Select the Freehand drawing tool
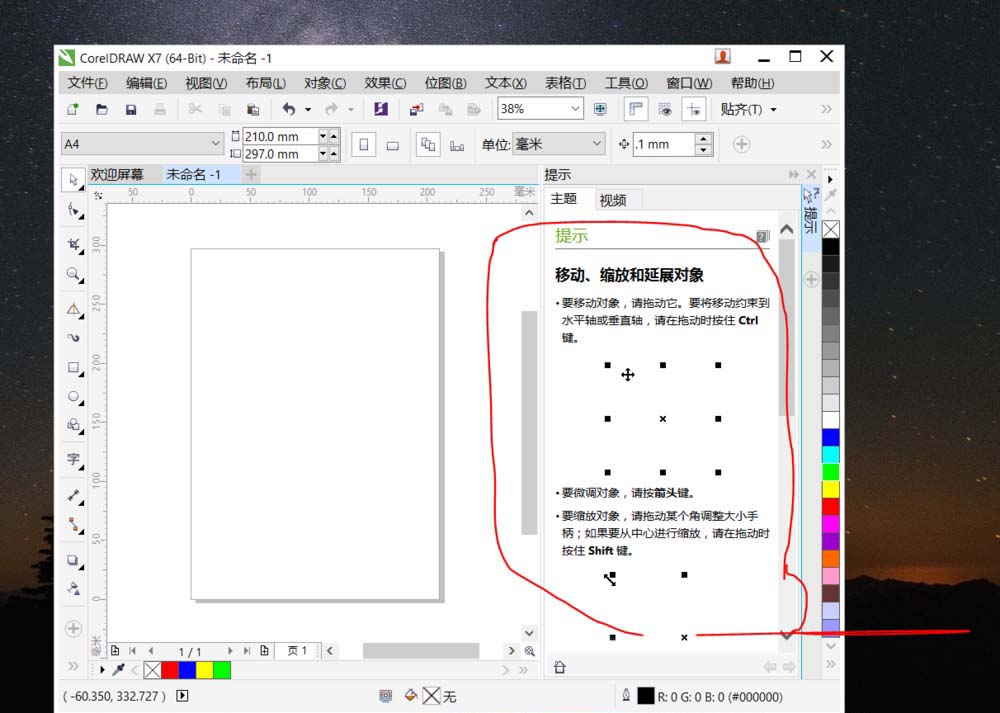 pos(74,311)
